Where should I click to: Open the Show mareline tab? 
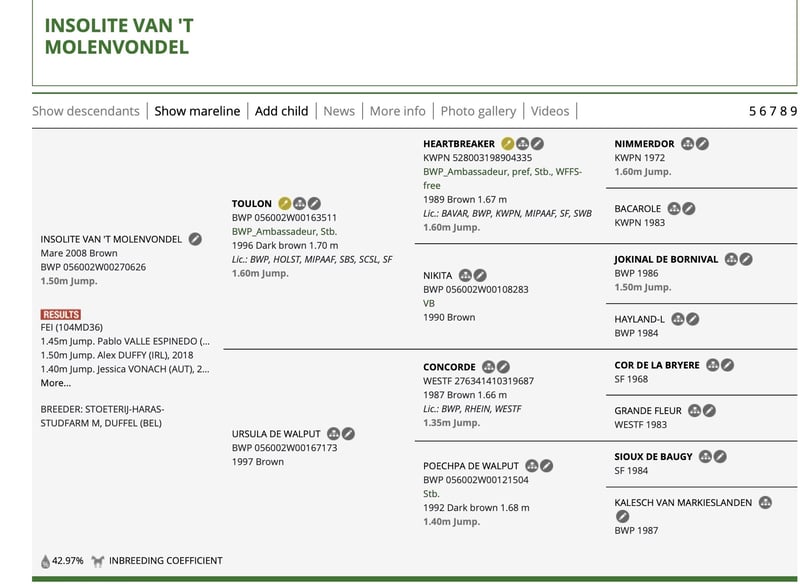[197, 111]
